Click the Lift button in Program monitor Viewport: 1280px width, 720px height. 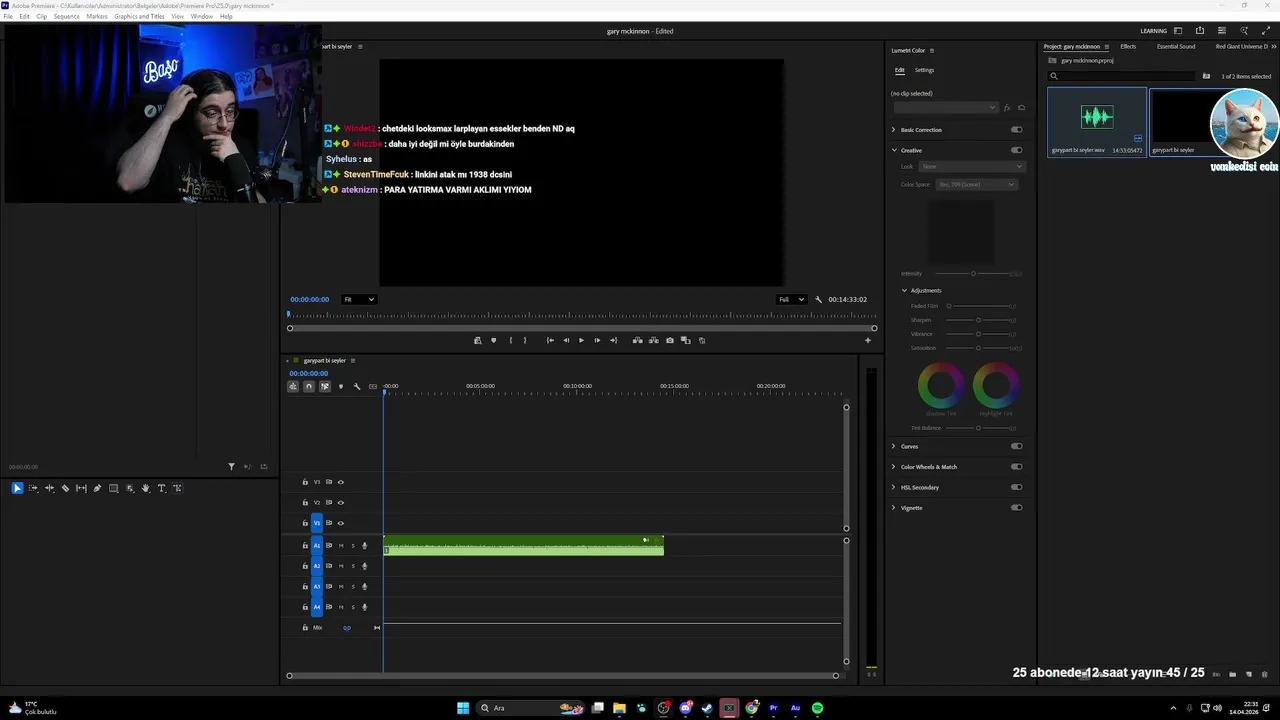(x=638, y=340)
